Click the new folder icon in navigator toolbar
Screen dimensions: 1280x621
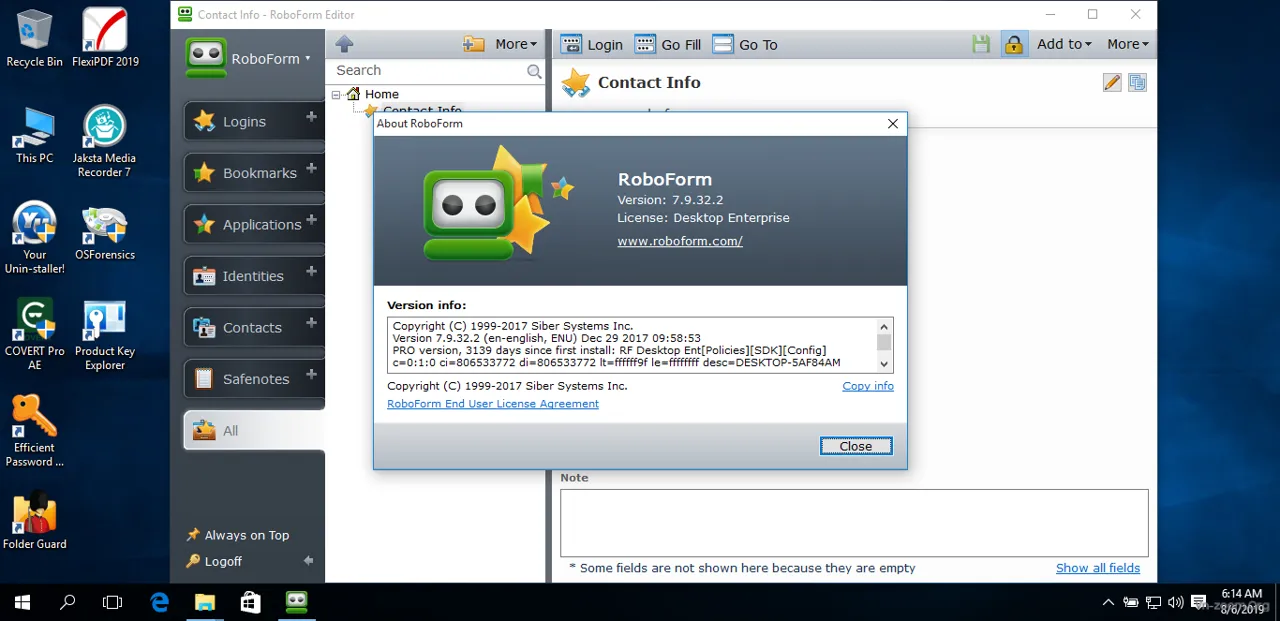[x=473, y=44]
